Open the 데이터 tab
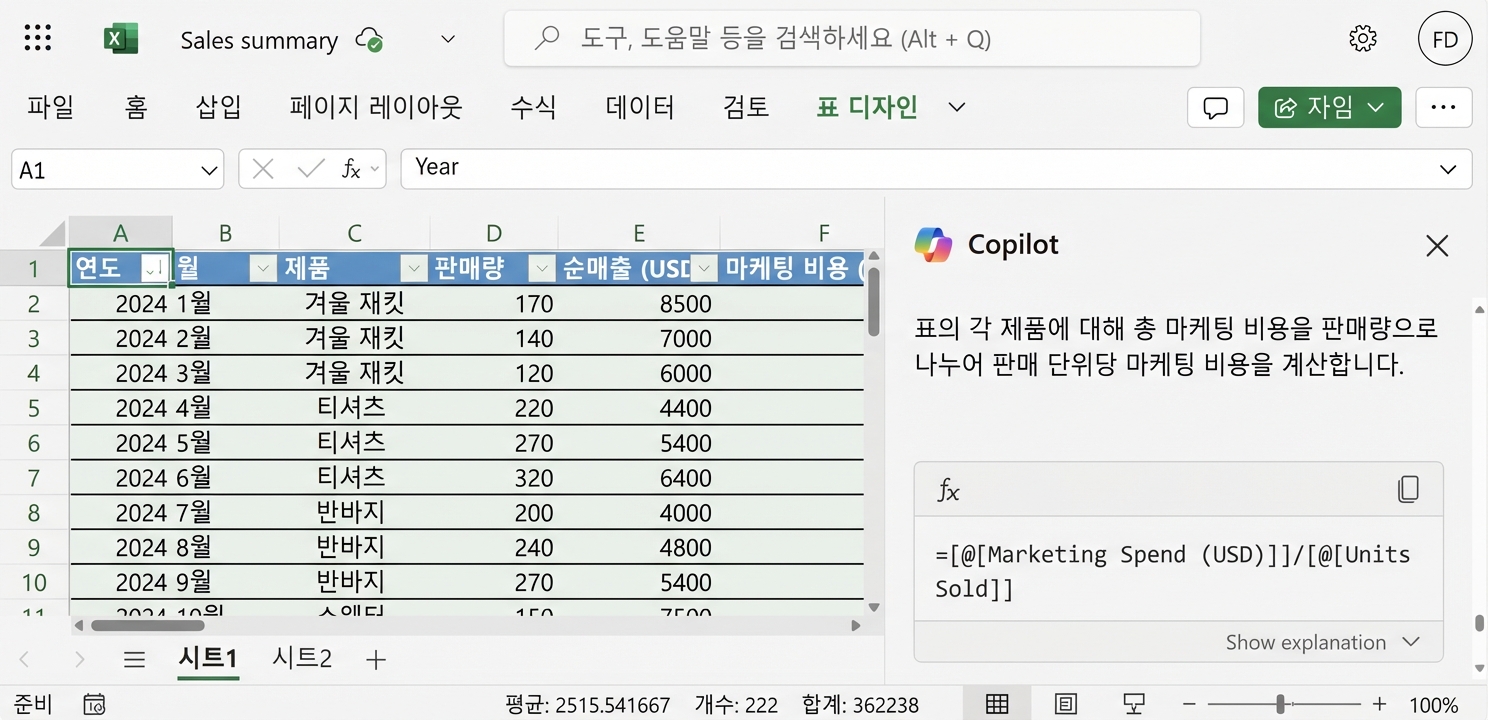 640,107
